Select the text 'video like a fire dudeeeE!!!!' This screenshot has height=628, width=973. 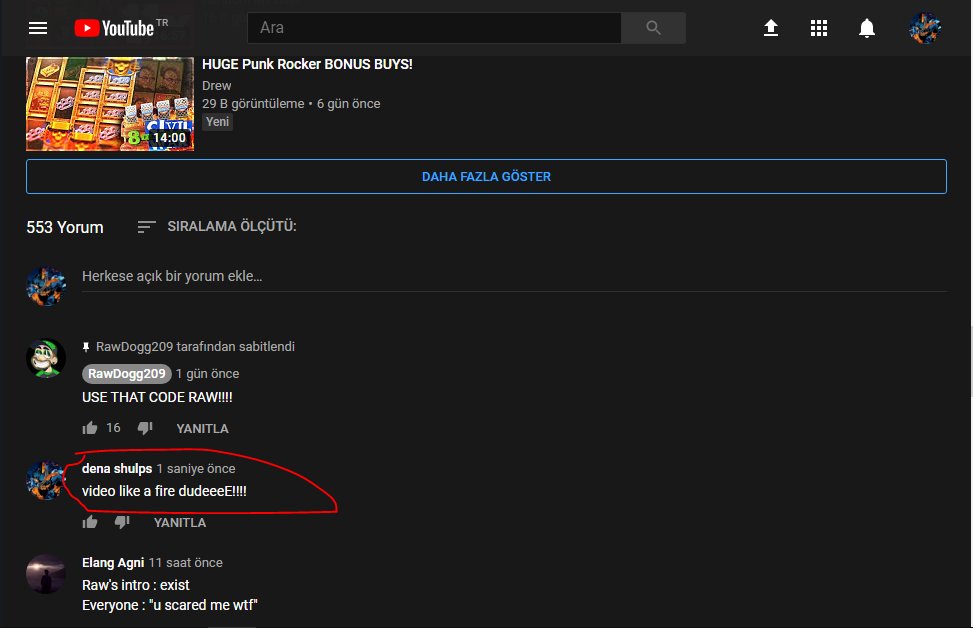[x=164, y=491]
